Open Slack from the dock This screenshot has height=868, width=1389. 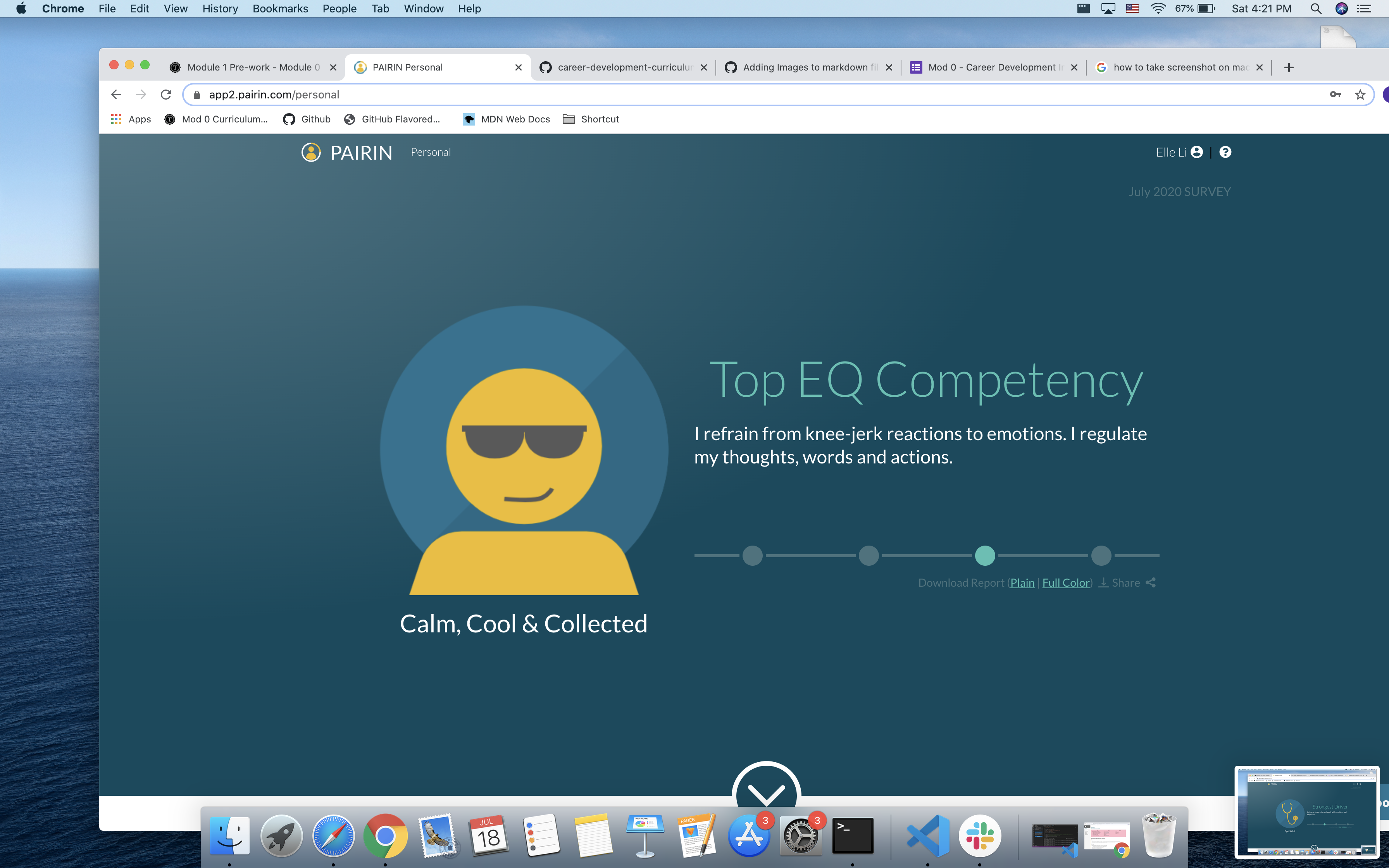click(980, 836)
